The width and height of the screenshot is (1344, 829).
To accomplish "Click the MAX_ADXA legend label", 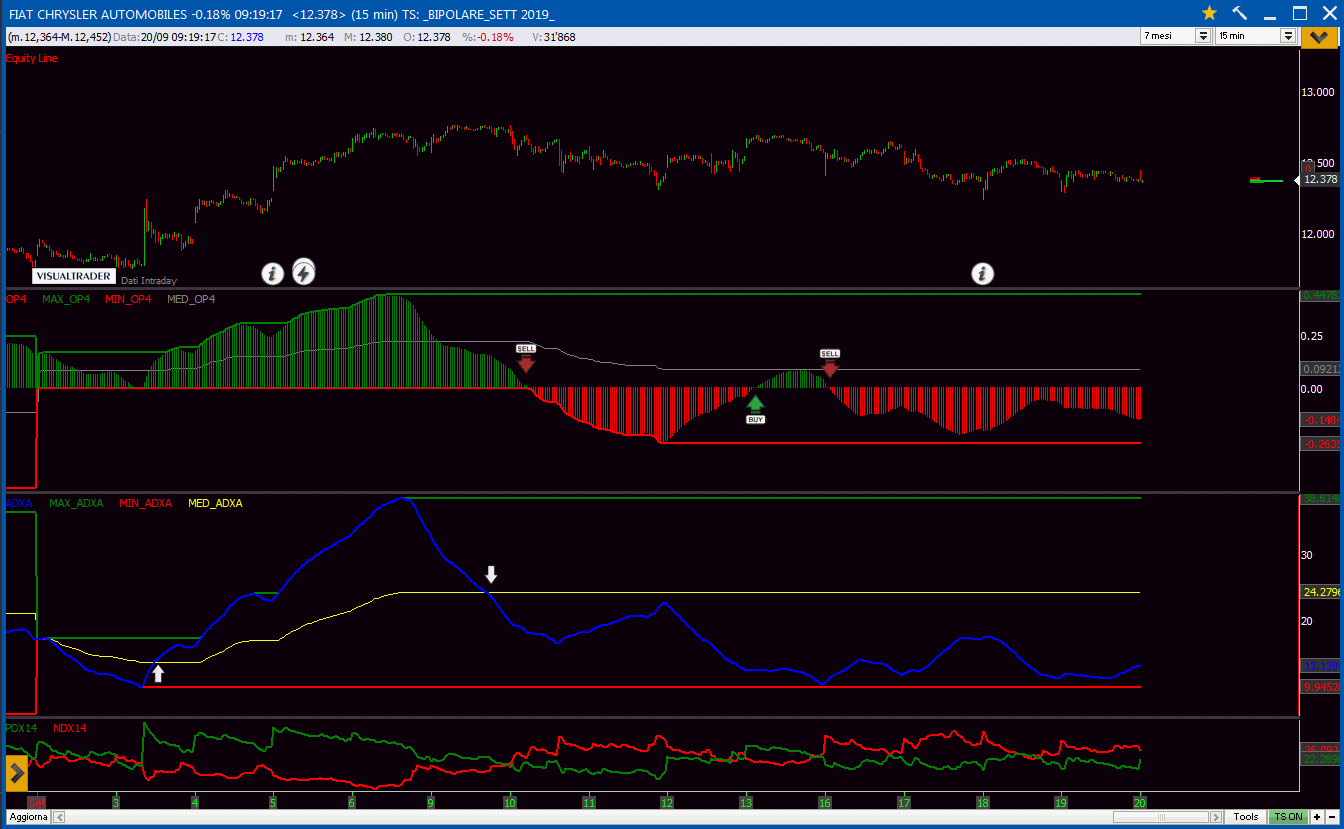I will (76, 503).
